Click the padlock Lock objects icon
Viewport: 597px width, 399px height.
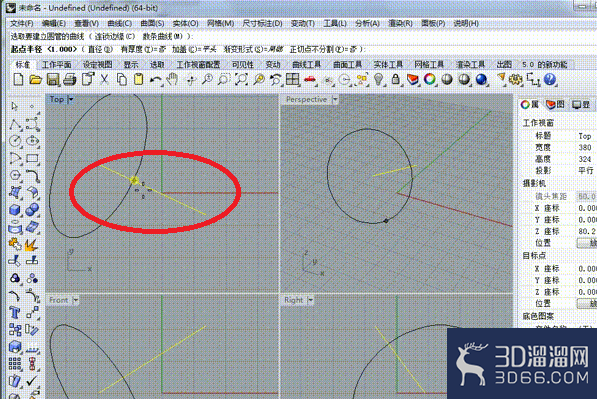(x=396, y=79)
